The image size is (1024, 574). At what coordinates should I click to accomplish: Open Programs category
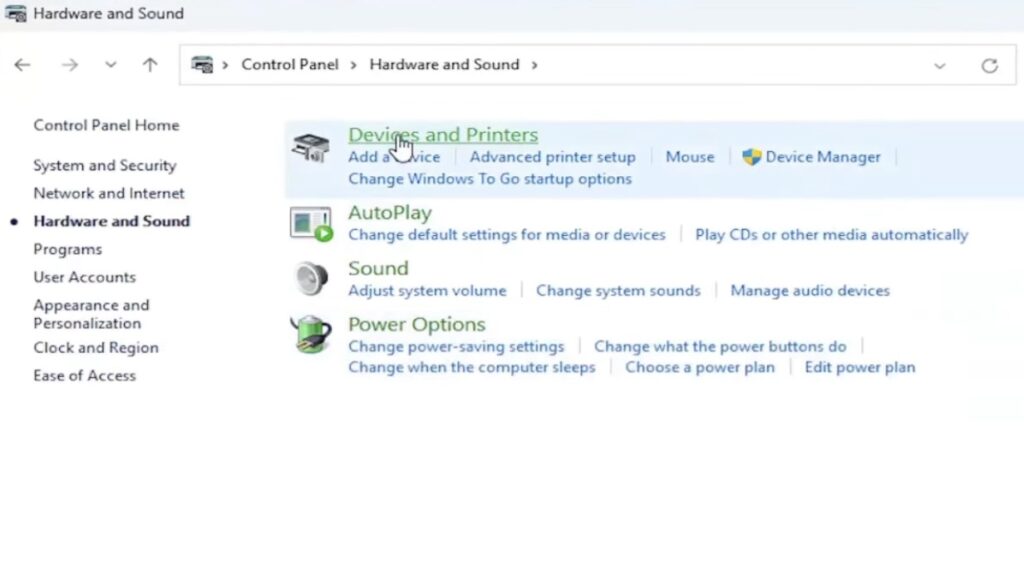point(68,249)
